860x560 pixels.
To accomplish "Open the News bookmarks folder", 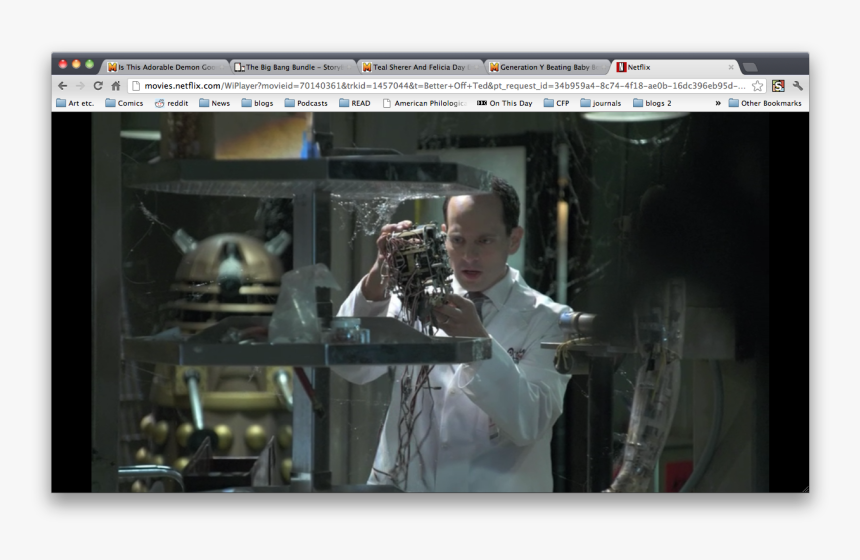I will tap(214, 103).
